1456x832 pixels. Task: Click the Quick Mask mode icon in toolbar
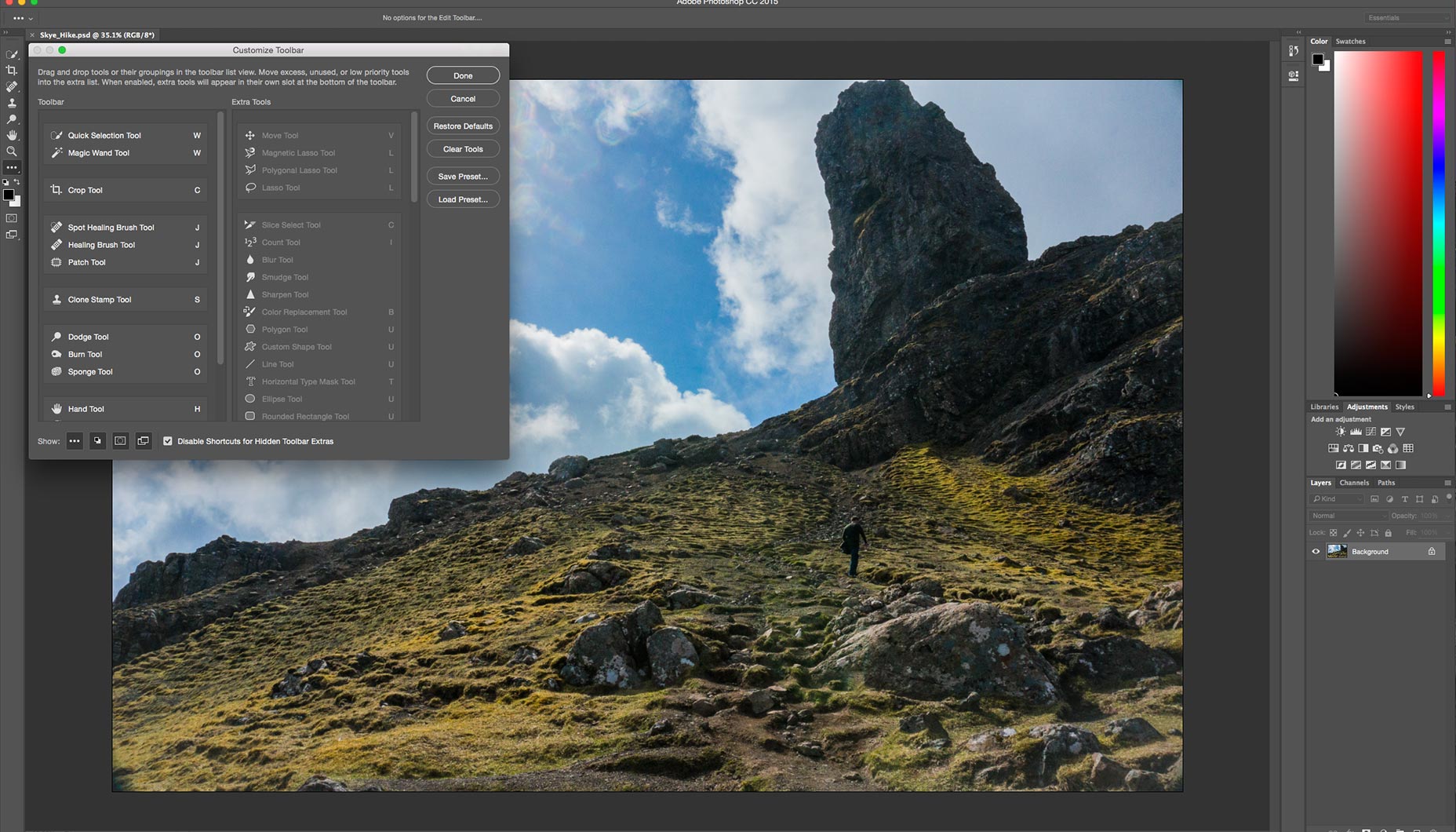click(12, 218)
